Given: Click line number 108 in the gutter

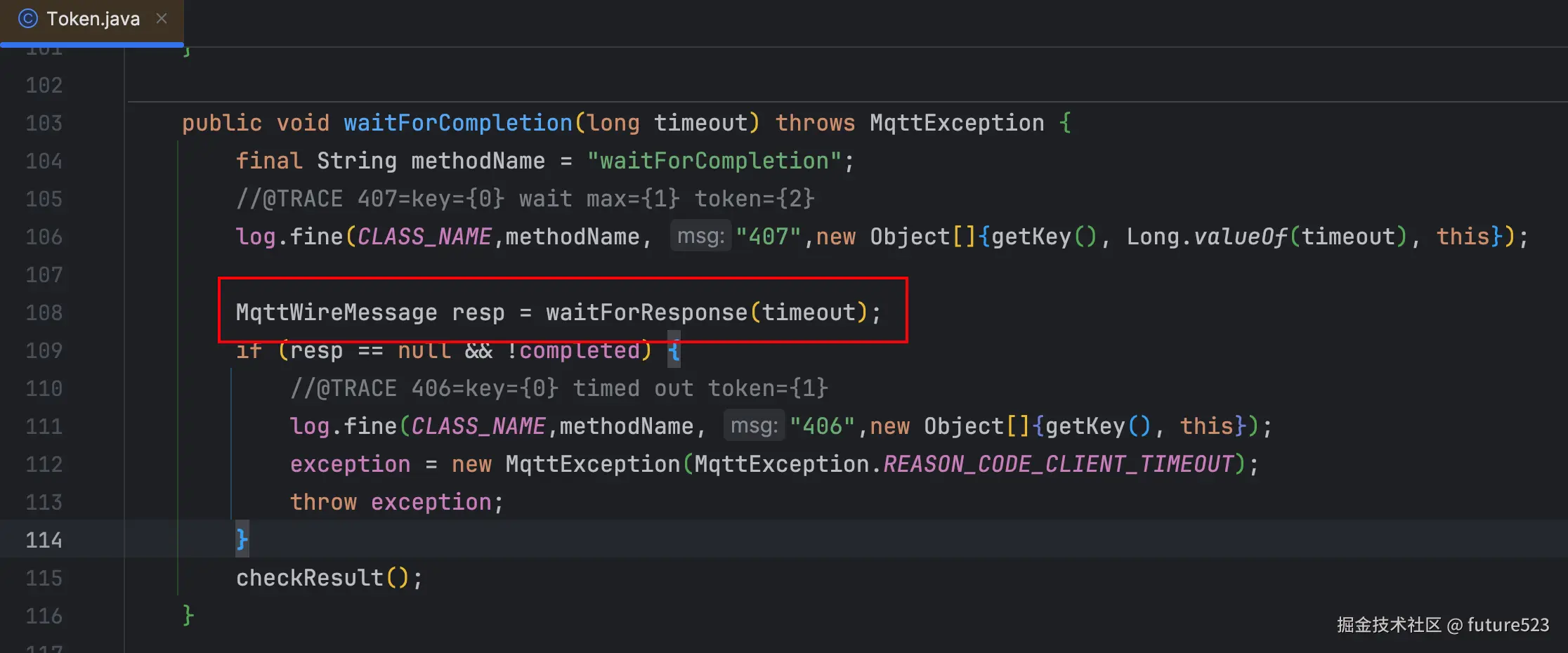Looking at the screenshot, I should 44,313.
